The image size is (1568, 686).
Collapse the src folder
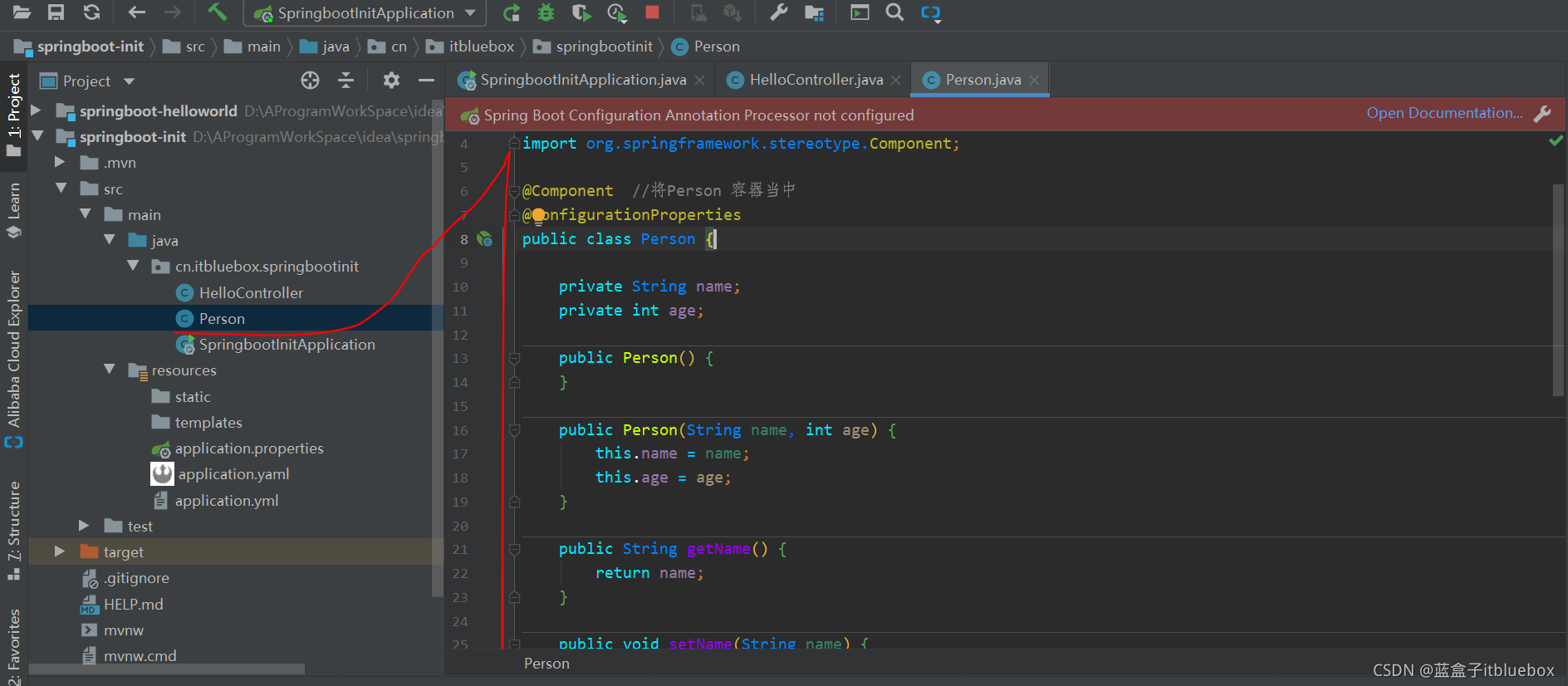pos(61,189)
